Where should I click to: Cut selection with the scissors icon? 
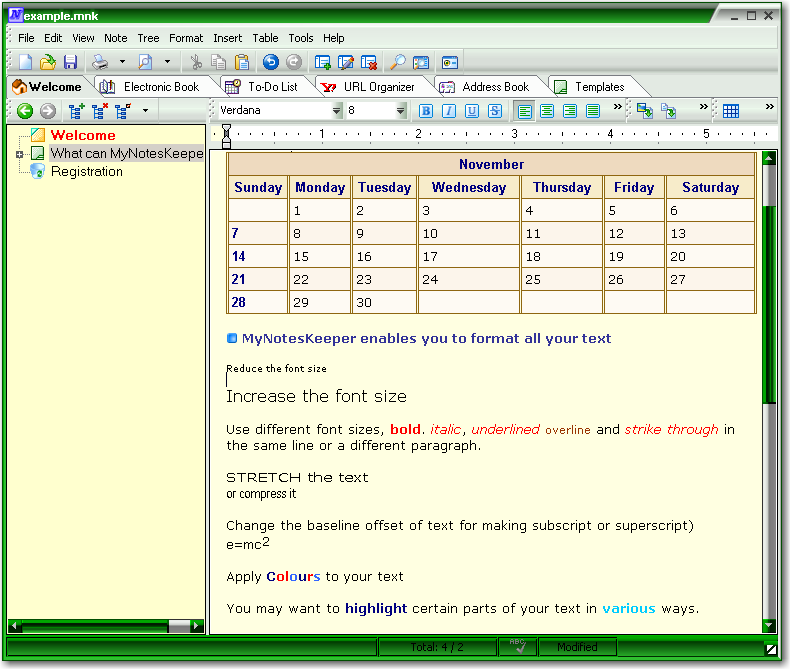coord(195,62)
